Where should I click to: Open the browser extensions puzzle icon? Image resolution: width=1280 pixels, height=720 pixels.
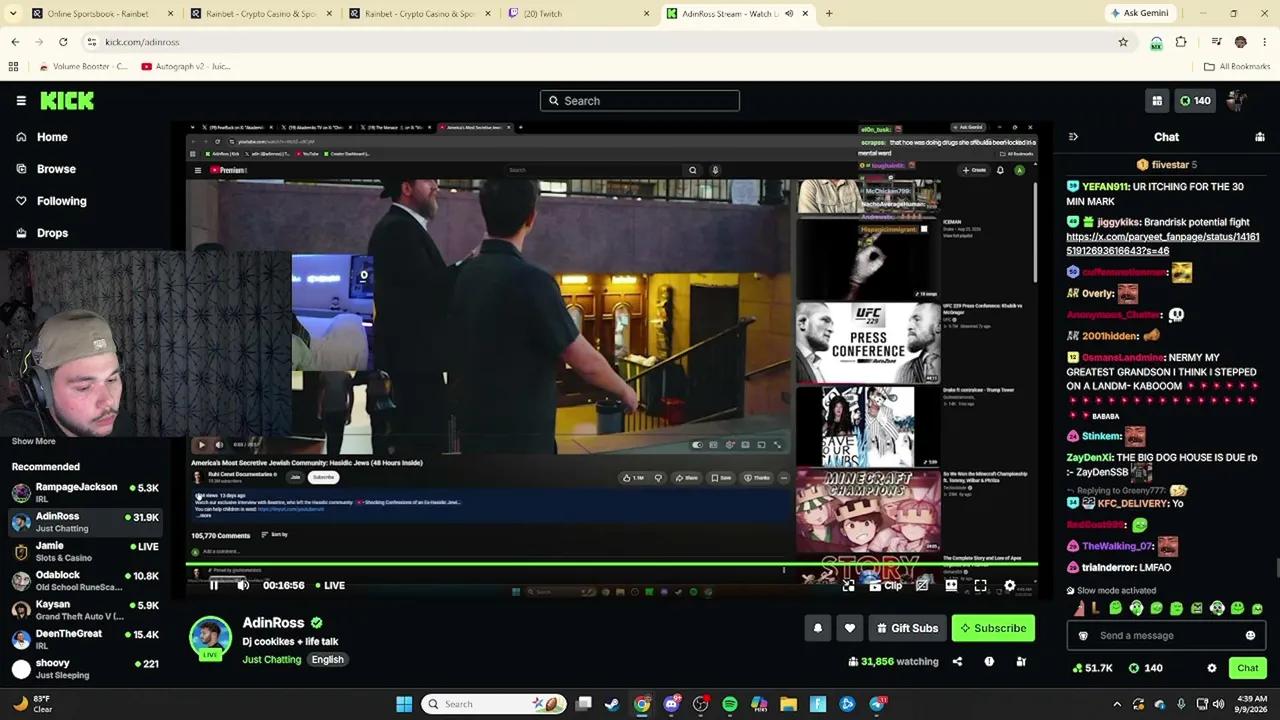point(1181,42)
